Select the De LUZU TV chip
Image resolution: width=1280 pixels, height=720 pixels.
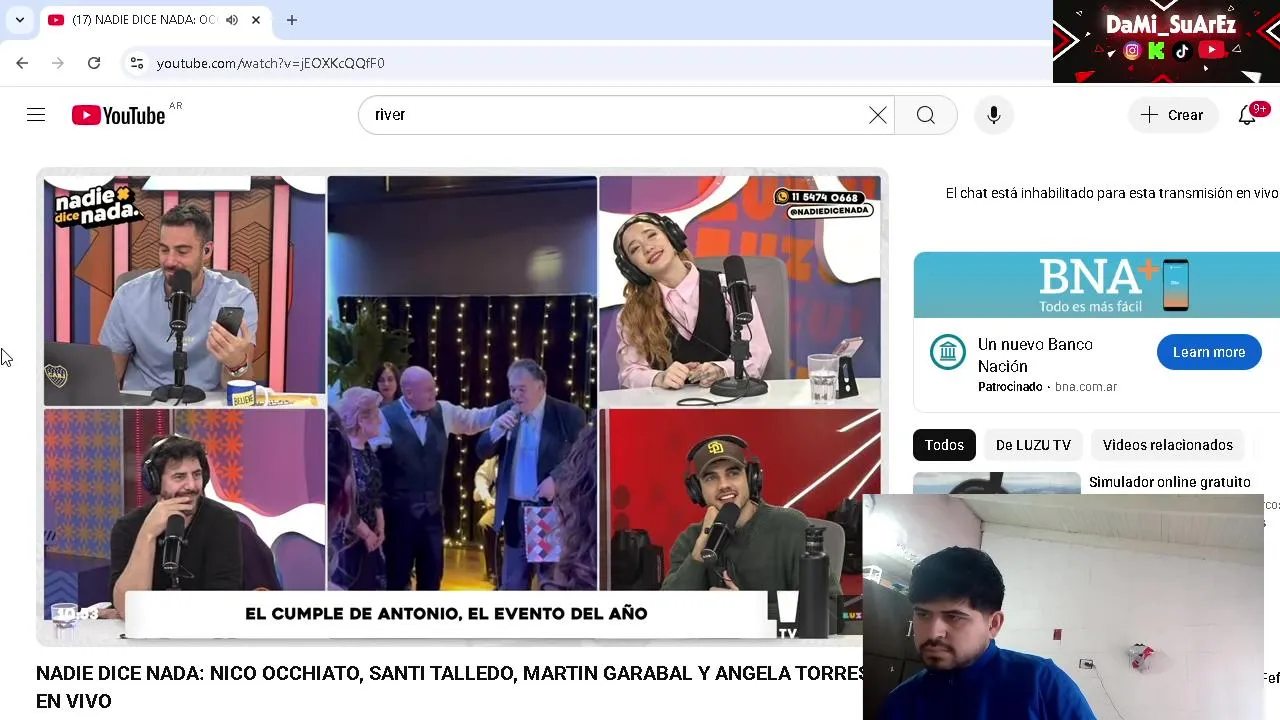coord(1033,445)
